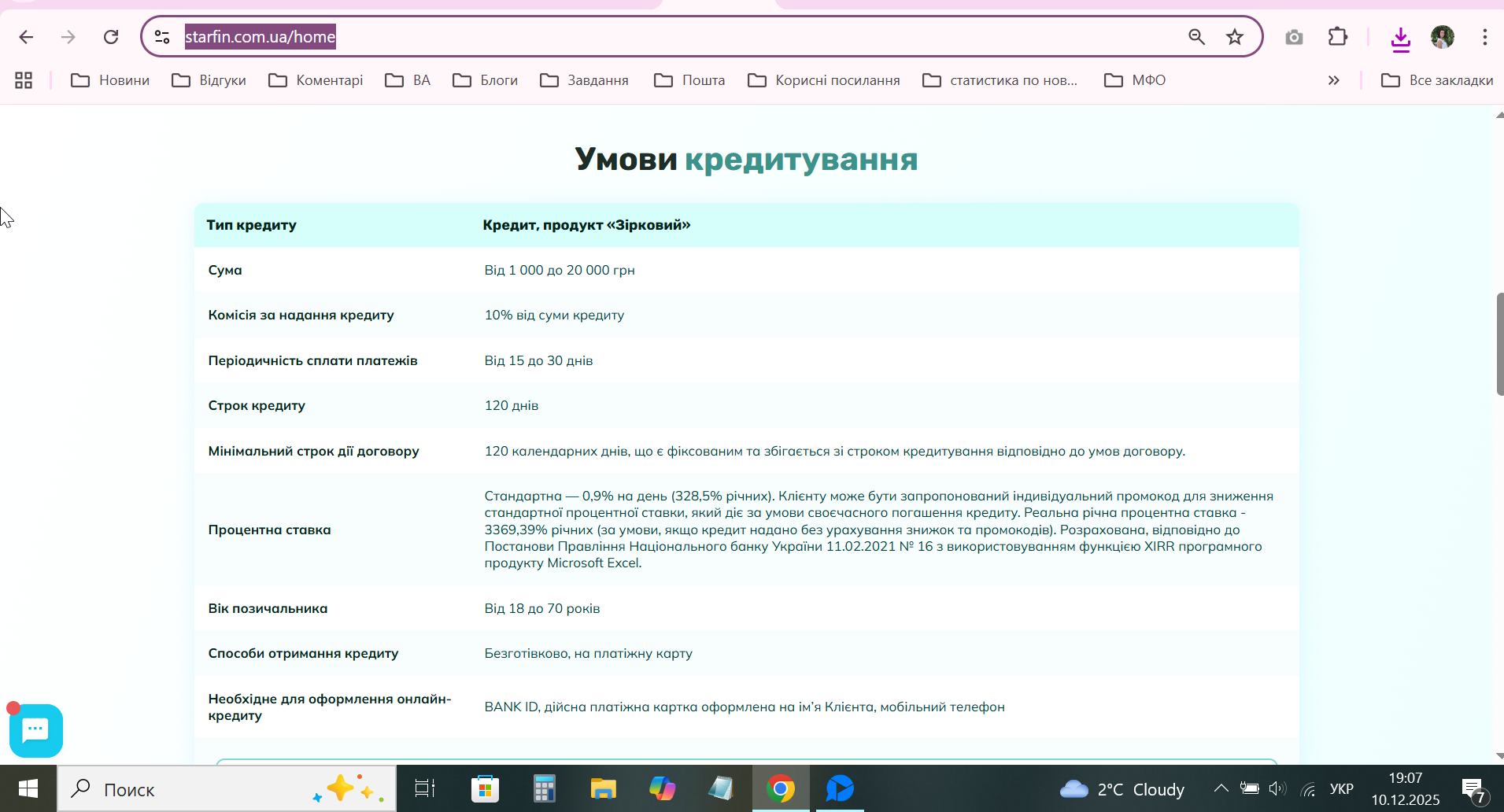Open the live chat widget
Viewport: 1504px width, 812px height.
click(x=36, y=731)
